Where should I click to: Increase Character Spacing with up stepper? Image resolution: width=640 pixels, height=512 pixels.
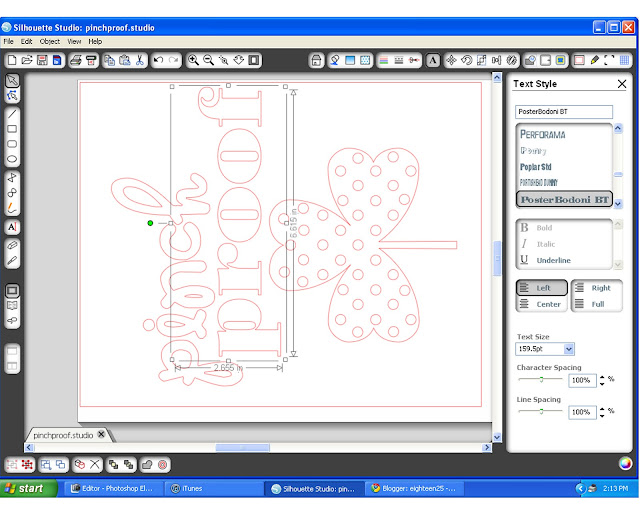tap(602, 377)
